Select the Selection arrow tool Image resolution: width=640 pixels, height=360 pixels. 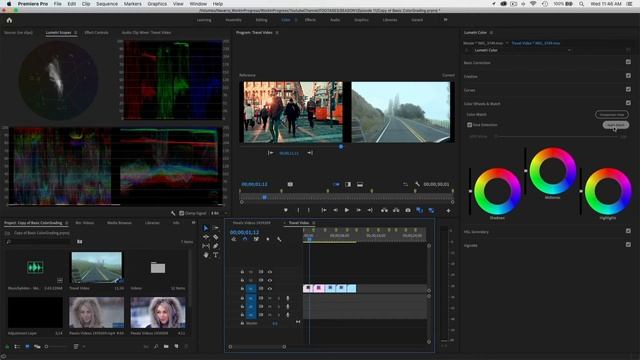tap(206, 228)
